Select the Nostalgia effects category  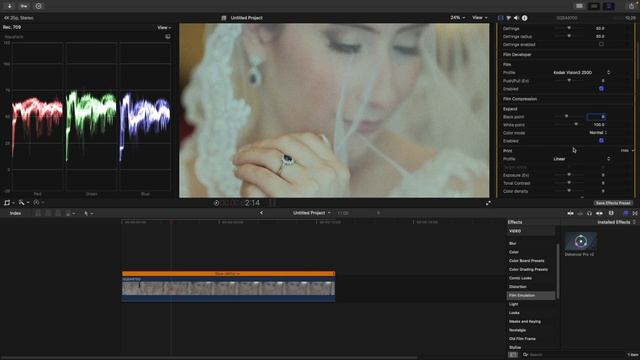click(x=517, y=330)
